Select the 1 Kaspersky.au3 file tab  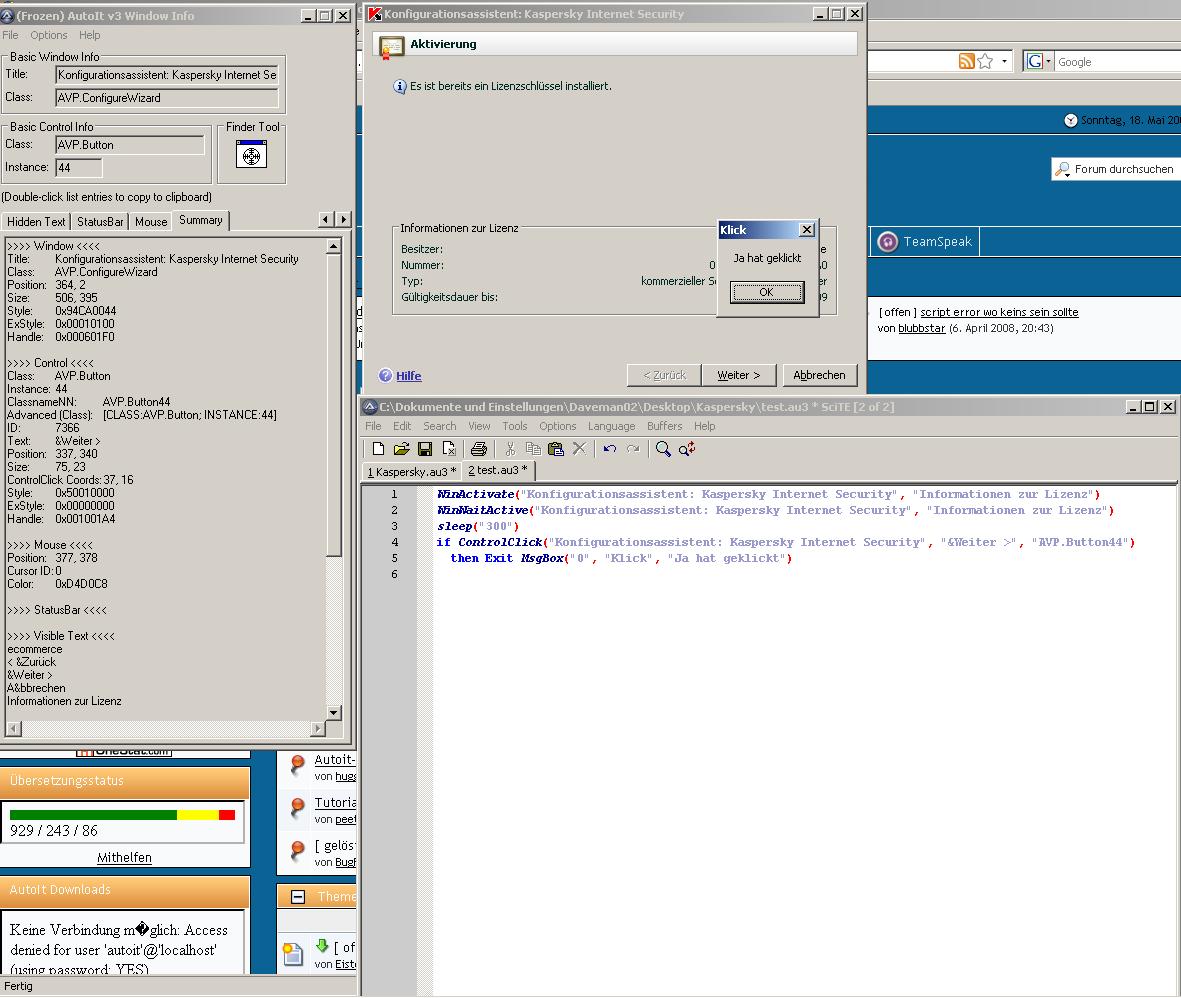[411, 470]
